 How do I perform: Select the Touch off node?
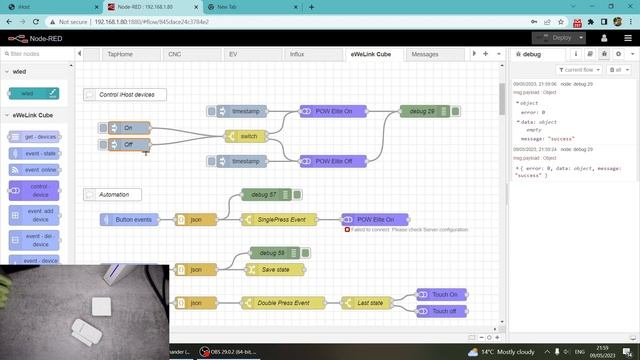[x=441, y=311]
